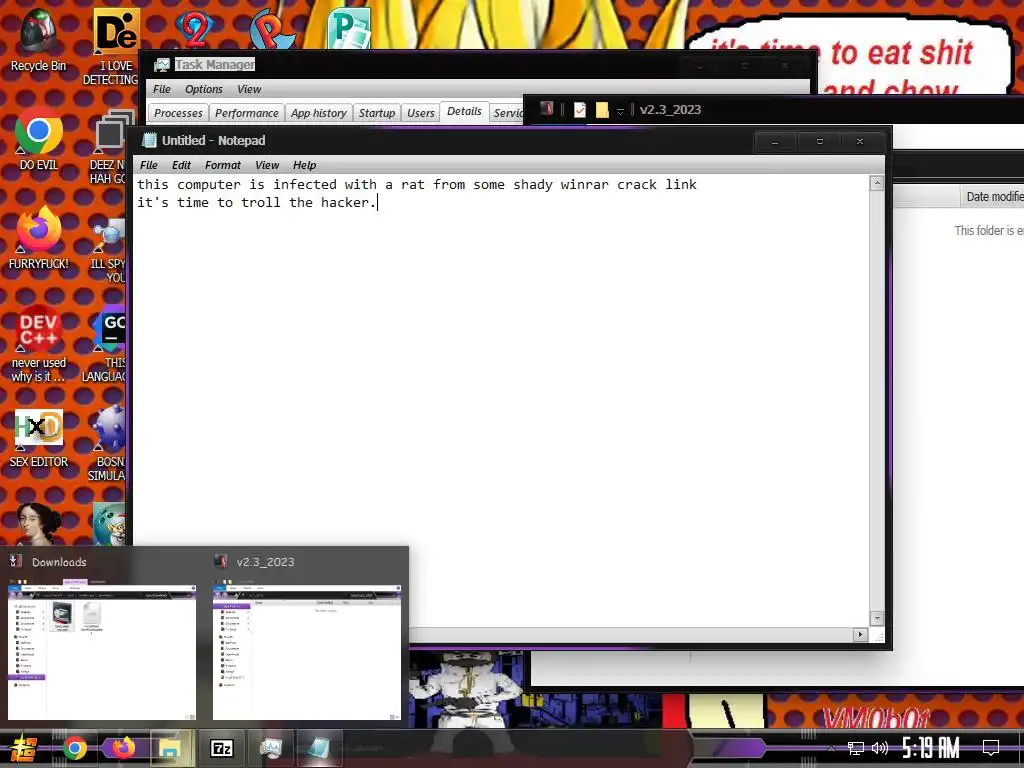The width and height of the screenshot is (1024, 768).
Task: Select the v2.3_2023 window preview thumbnail
Action: pyautogui.click(x=307, y=650)
